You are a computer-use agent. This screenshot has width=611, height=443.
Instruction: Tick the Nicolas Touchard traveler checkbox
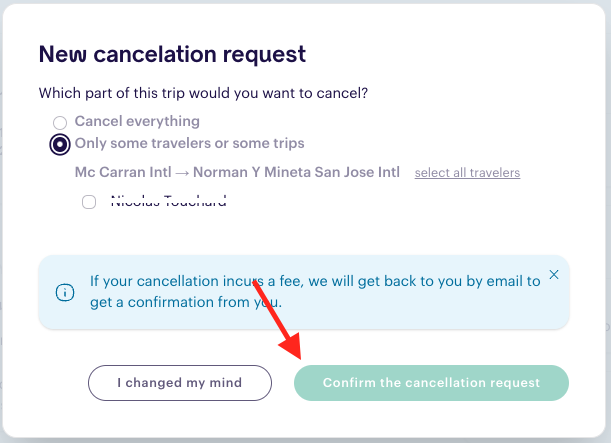point(89,202)
